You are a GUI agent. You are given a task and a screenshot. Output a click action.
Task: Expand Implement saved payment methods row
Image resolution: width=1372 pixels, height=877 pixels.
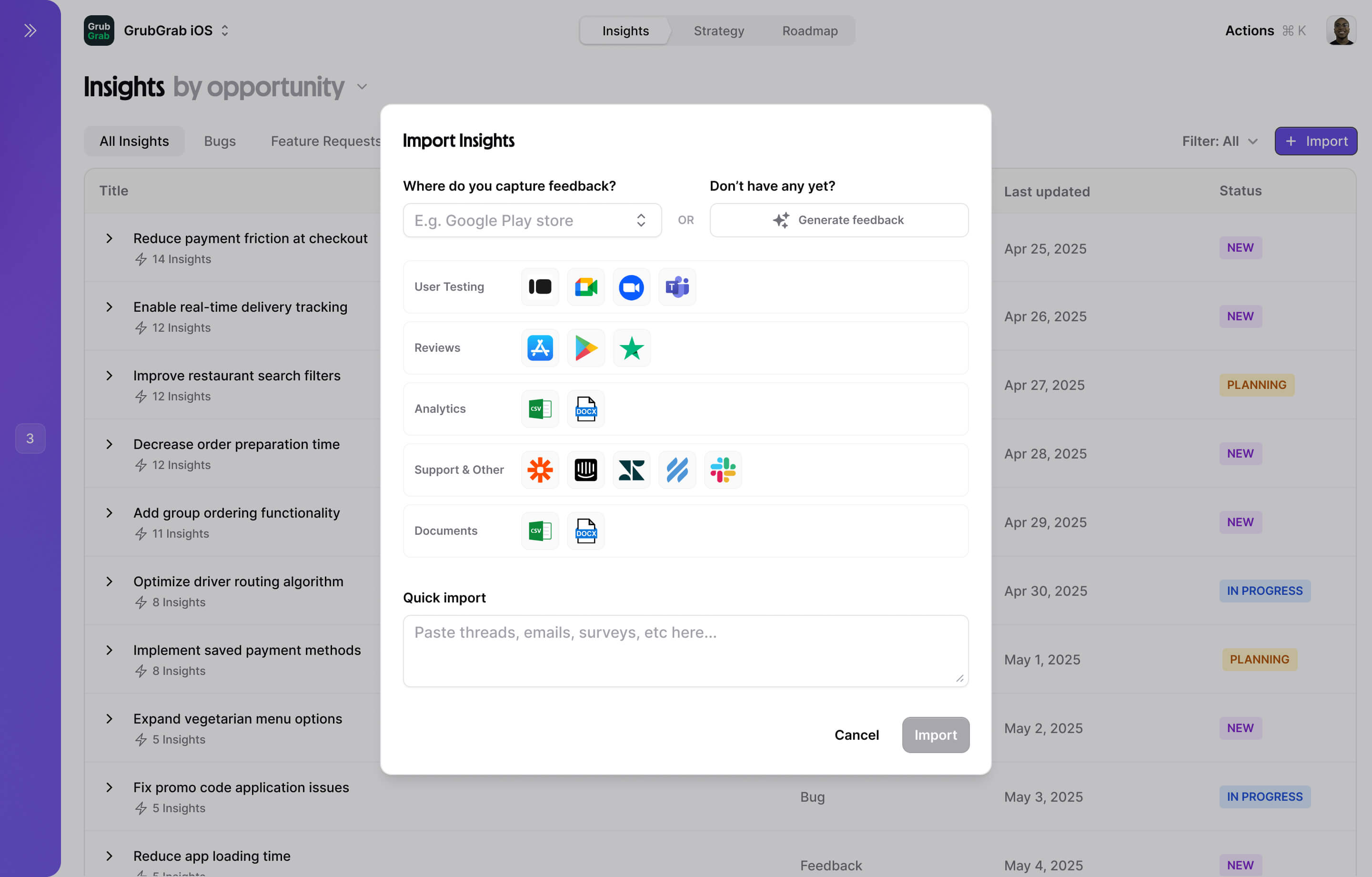pos(110,650)
